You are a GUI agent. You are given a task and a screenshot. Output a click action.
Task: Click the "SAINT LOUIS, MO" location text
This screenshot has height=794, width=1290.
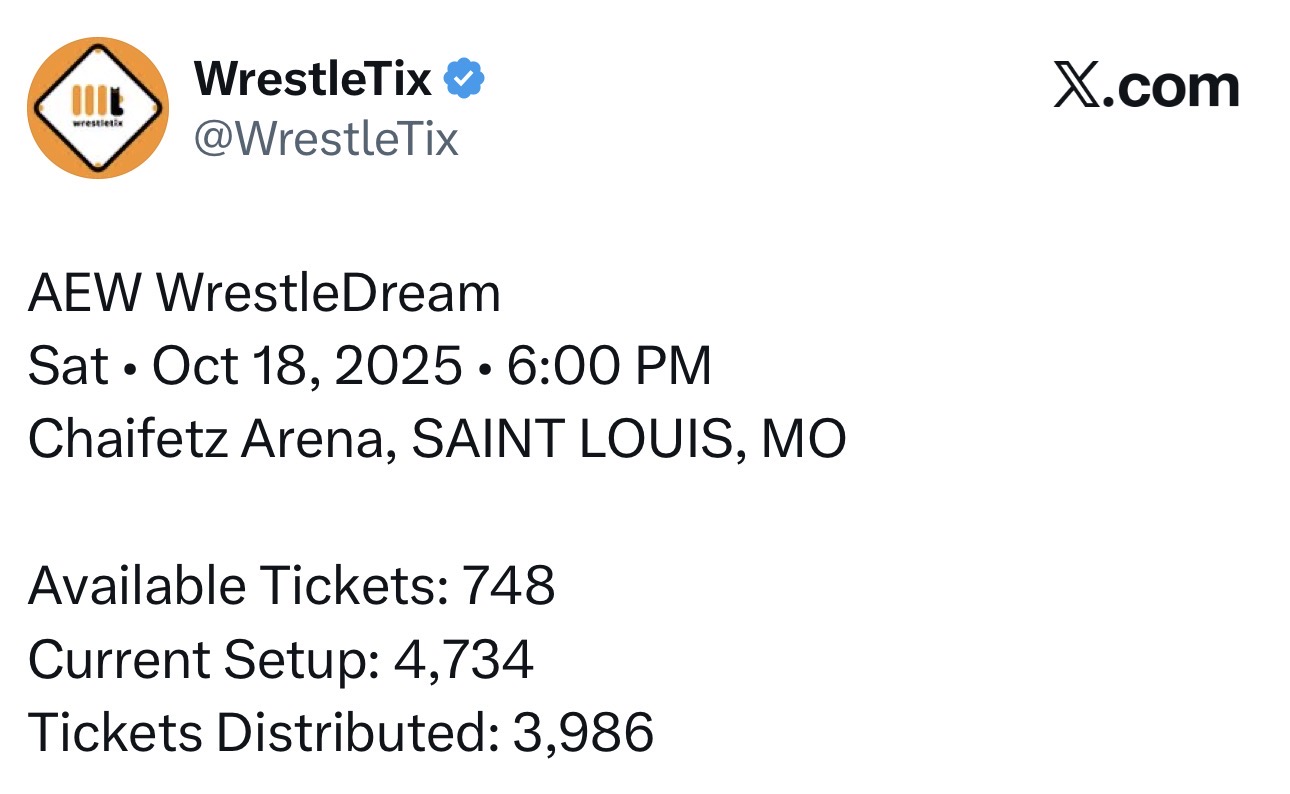point(629,438)
